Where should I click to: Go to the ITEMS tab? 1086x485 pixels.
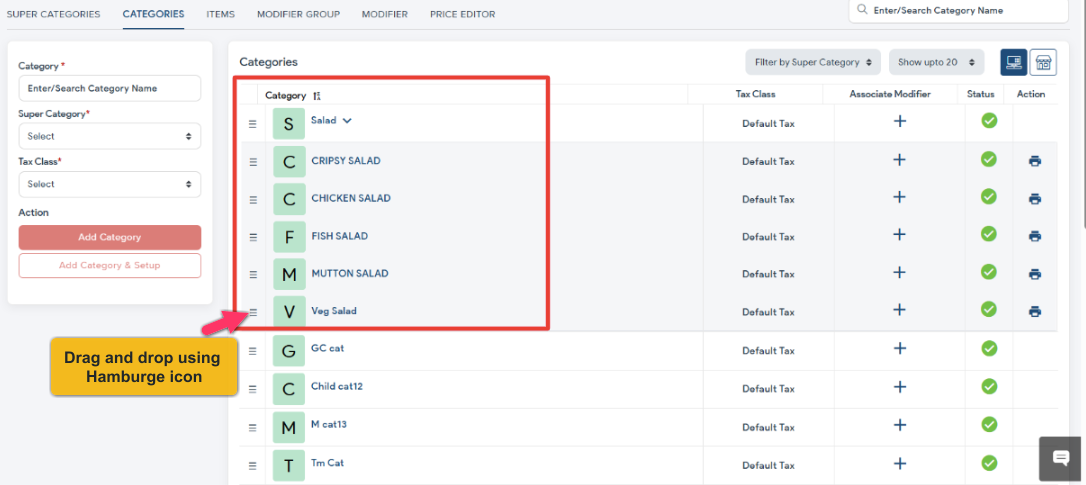pos(220,14)
